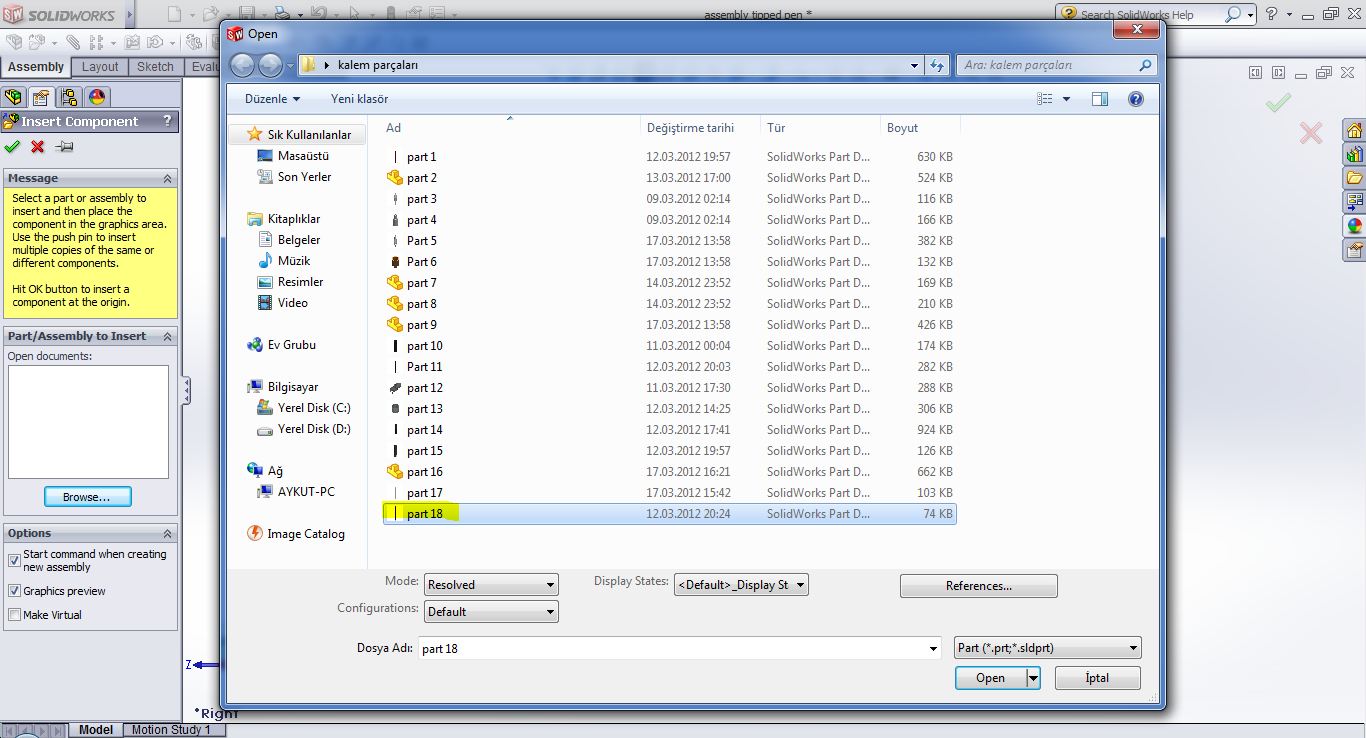This screenshot has width=1366, height=738.
Task: Open the Appearances color ball in the task pane
Action: pyautogui.click(x=1355, y=226)
